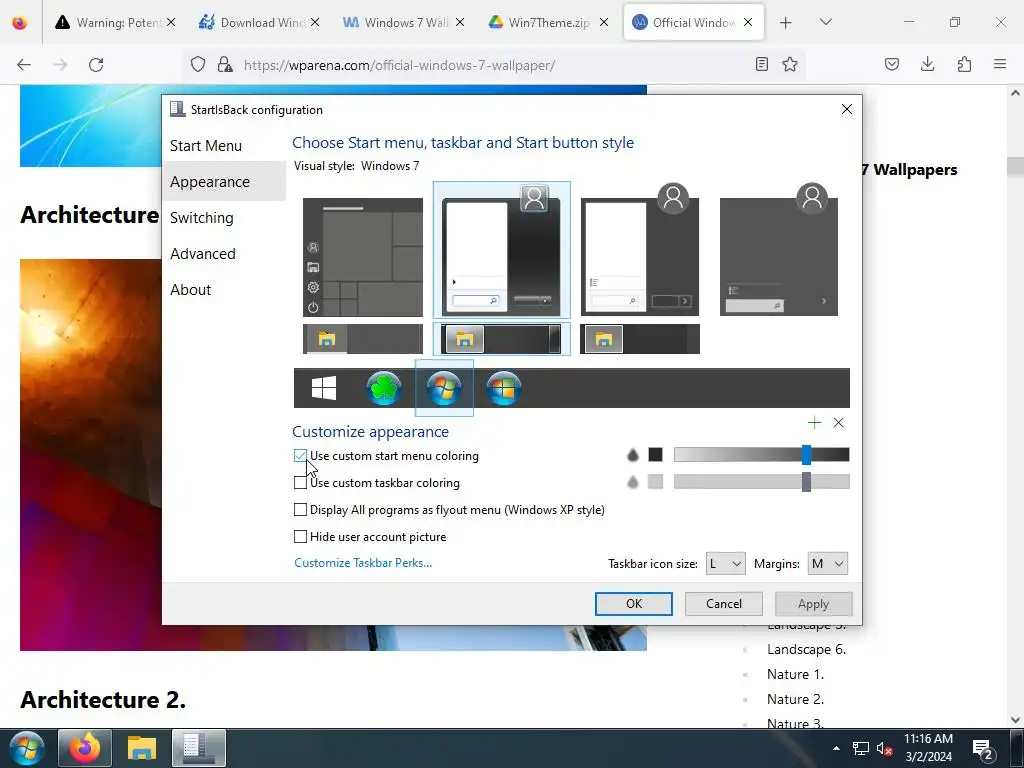The height and width of the screenshot is (768, 1024).
Task: Open site tracking protection shield icon
Action: 198,64
